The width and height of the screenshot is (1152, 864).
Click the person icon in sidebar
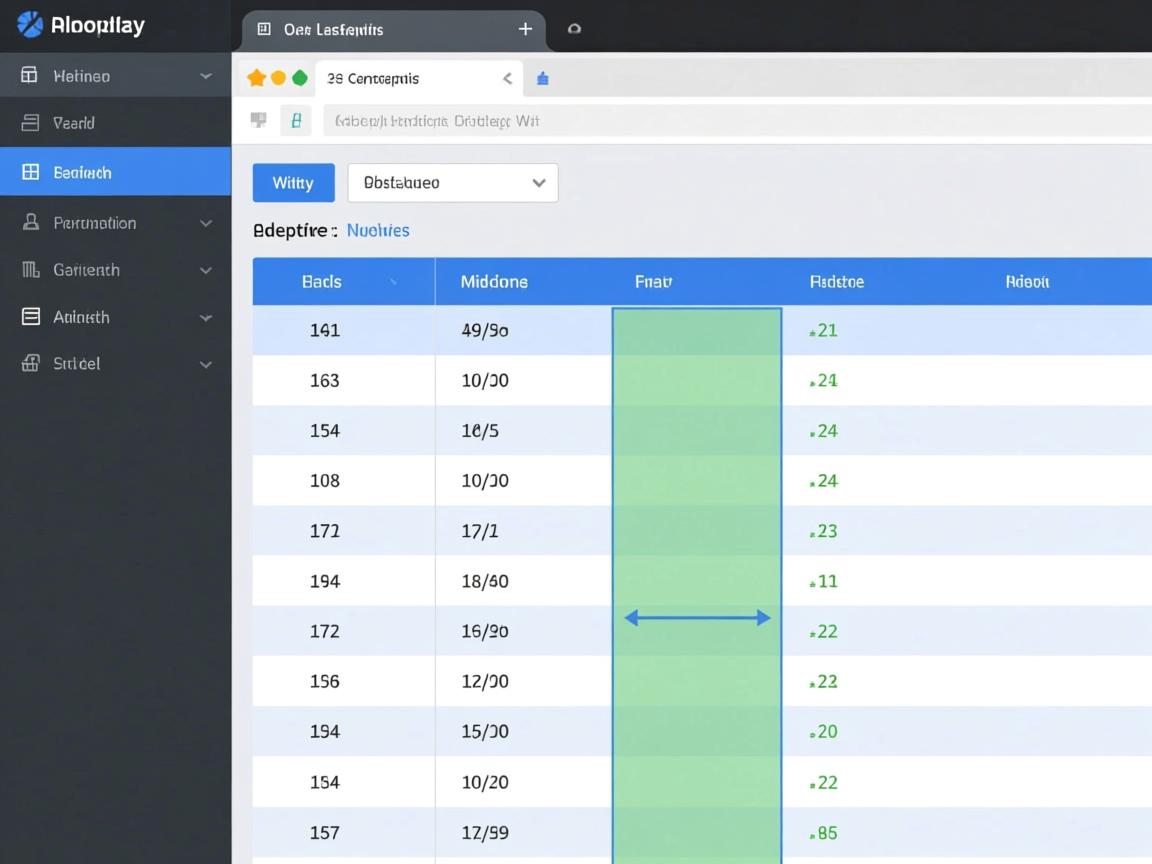click(31, 223)
